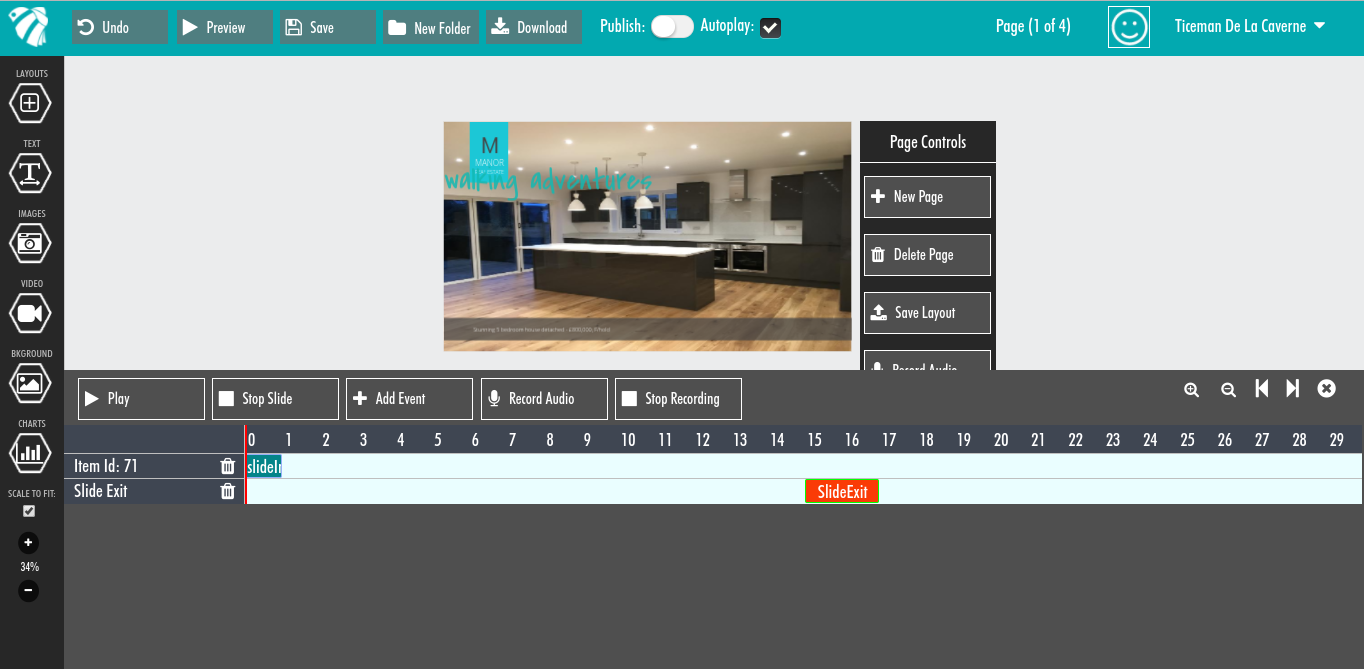
Task: Select the slideIn event block on the timeline
Action: coord(264,466)
